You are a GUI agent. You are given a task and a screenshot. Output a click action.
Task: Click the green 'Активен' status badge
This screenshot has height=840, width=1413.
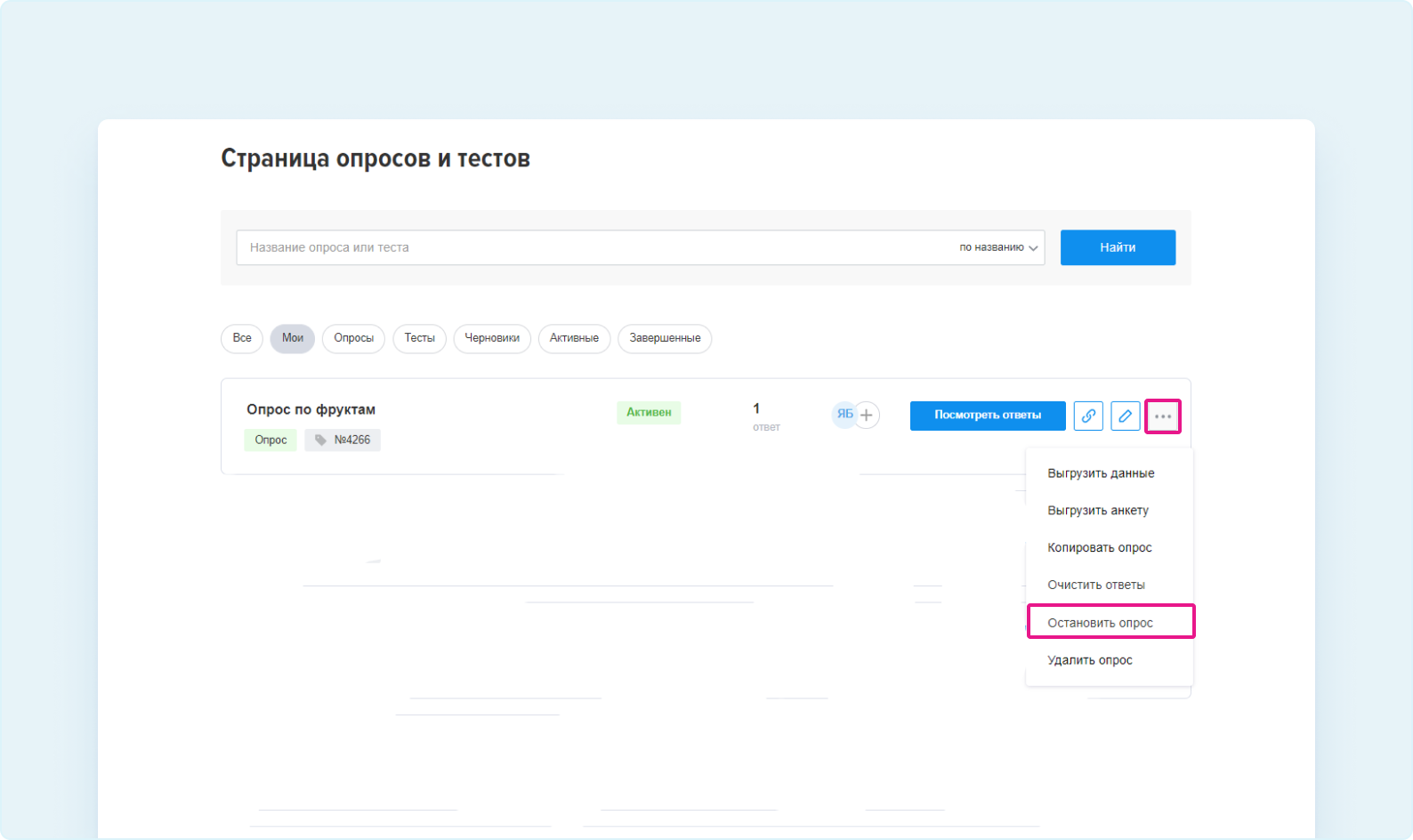[649, 413]
